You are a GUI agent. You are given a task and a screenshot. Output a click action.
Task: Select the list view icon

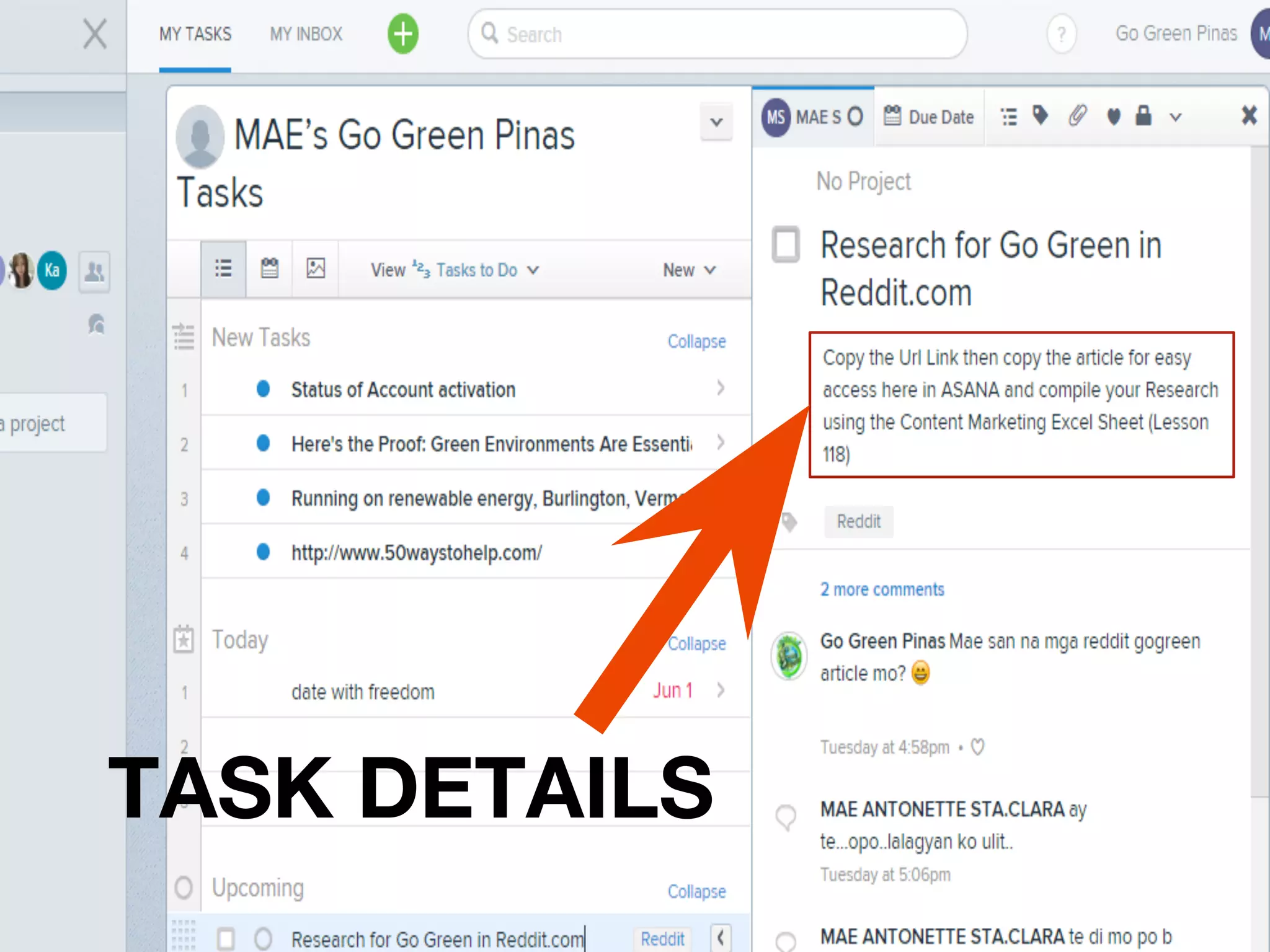pos(223,269)
